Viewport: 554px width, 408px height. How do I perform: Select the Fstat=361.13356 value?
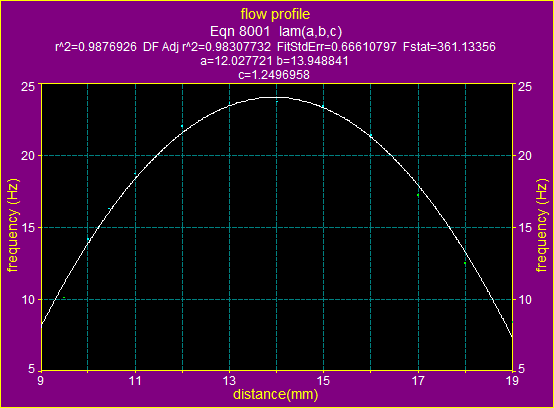(449, 47)
